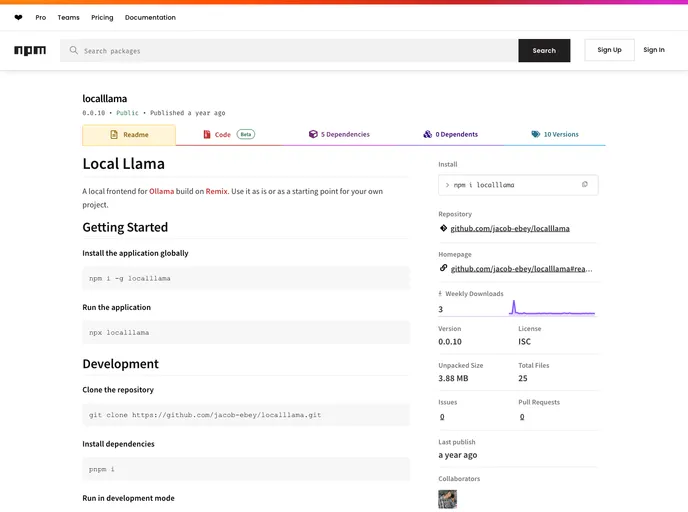
Task: Click the heart icon in top bar
Action: coord(18,18)
